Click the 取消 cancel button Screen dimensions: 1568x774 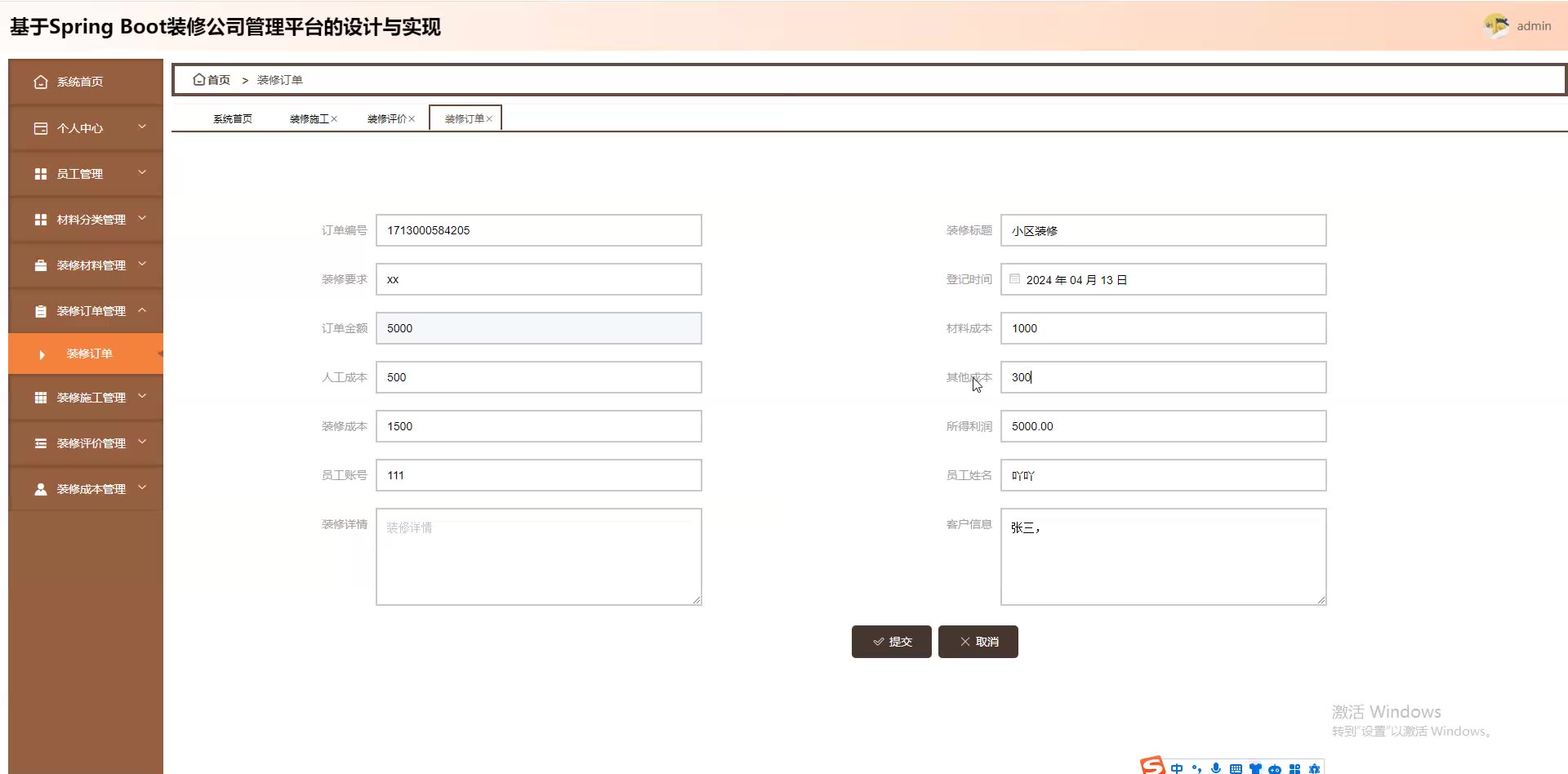coord(978,642)
